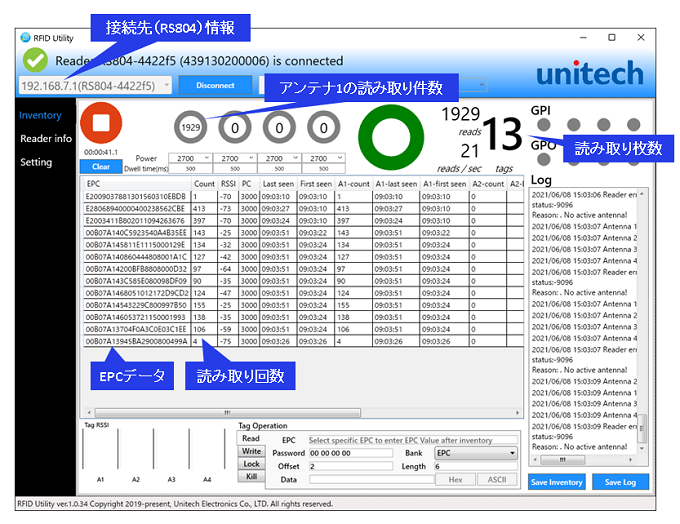This screenshot has width=680, height=524.
Task: Click the Hex button
Action: coord(455,479)
